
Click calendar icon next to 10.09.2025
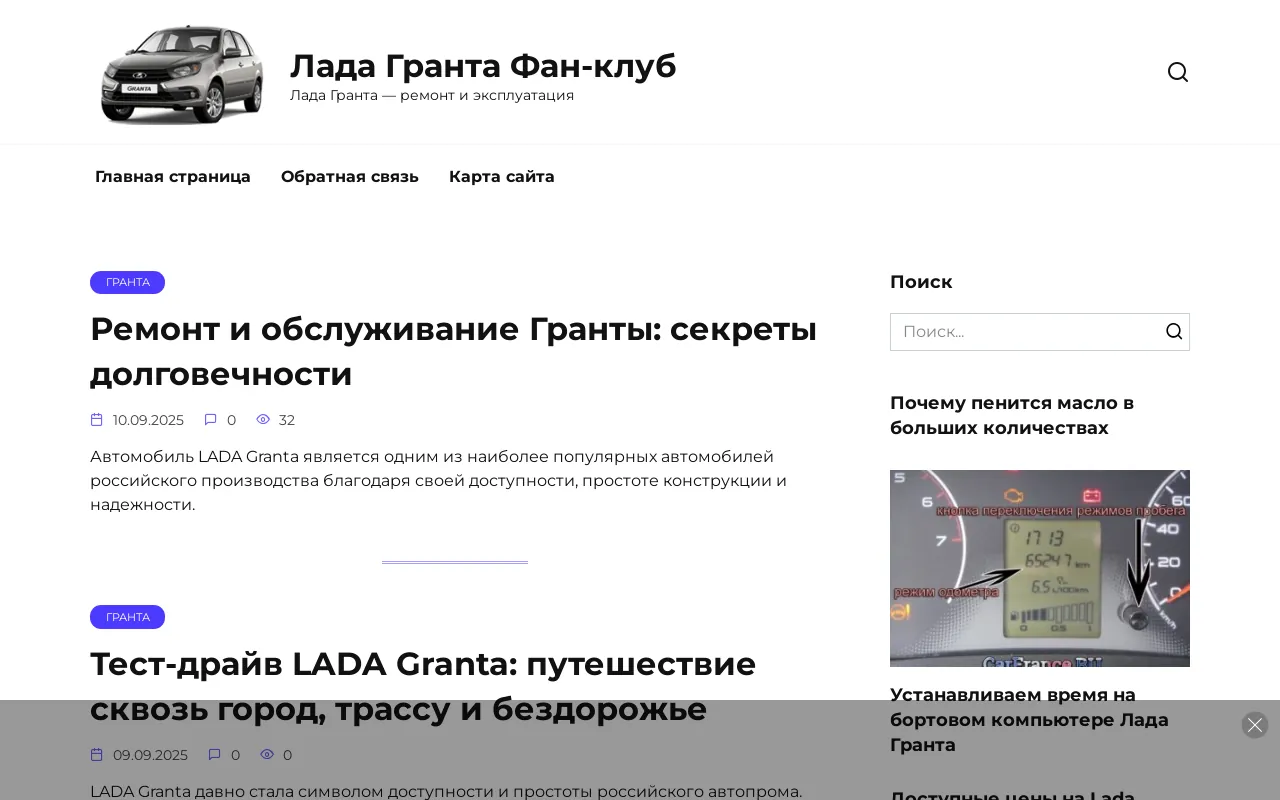click(97, 420)
